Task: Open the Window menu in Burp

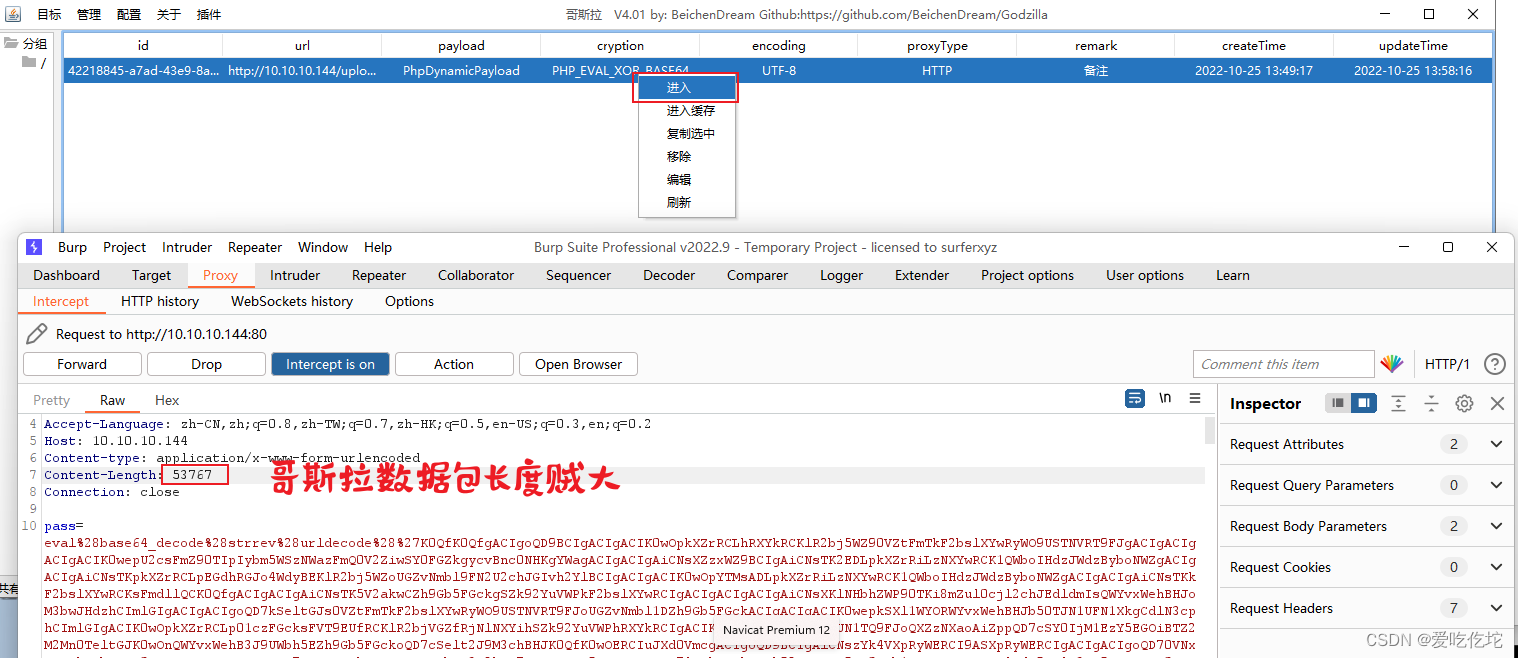Action: click(323, 247)
